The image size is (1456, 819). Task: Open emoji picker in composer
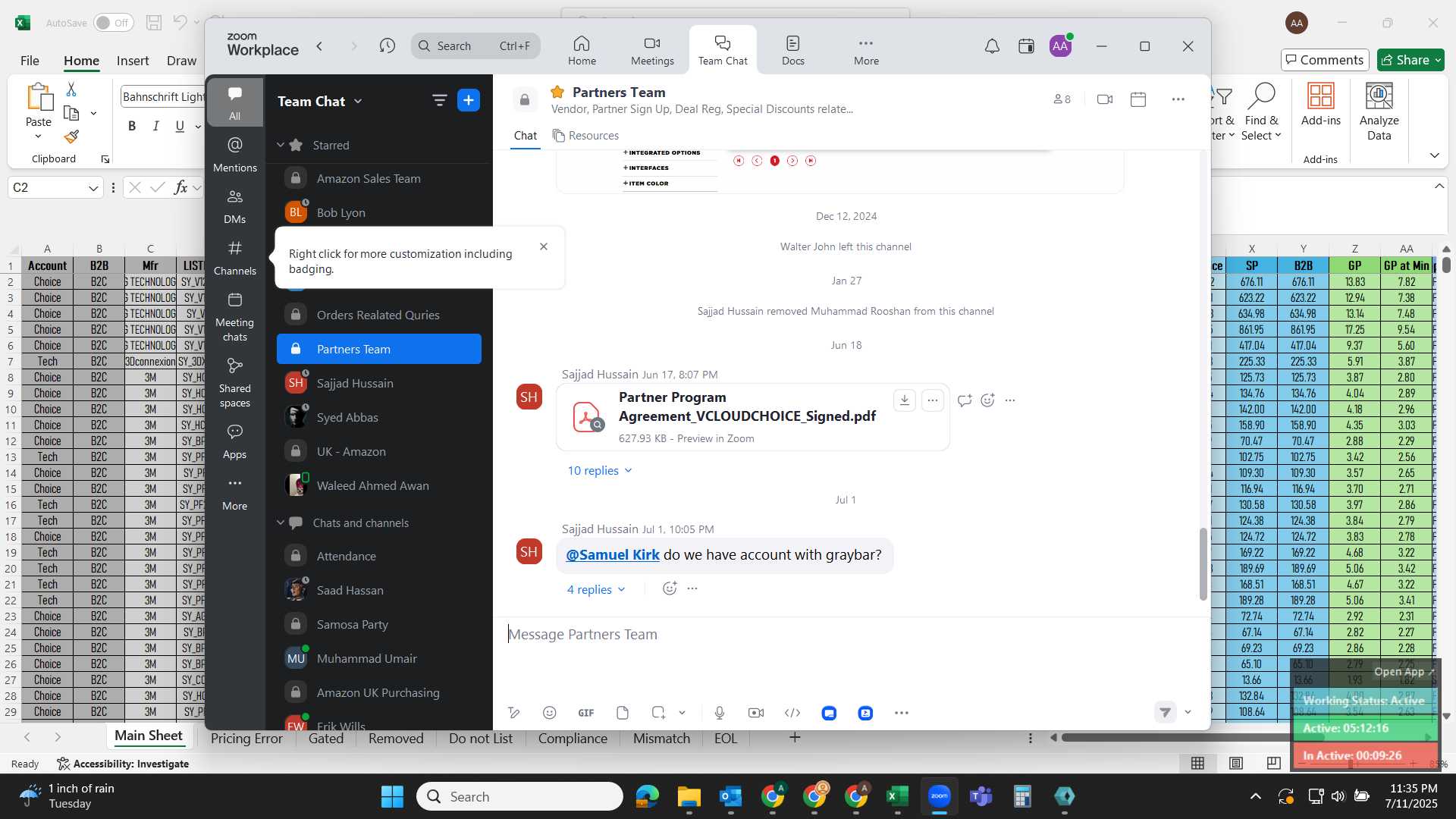point(550,713)
